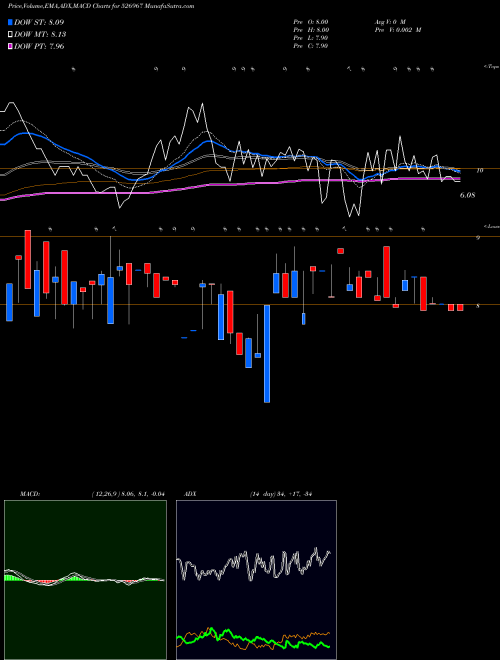Select the 'DOW MT: 8.13' legend text

tap(40, 35)
